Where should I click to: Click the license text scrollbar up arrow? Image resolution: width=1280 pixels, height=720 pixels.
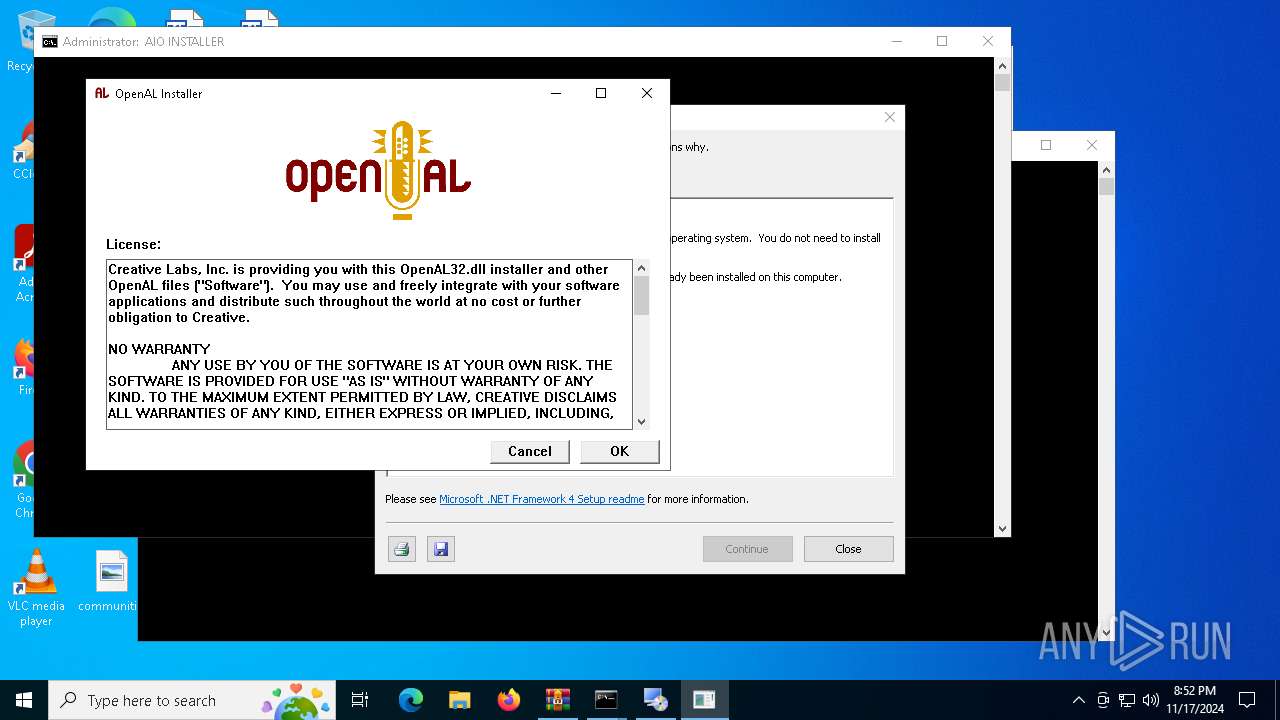pyautogui.click(x=642, y=268)
